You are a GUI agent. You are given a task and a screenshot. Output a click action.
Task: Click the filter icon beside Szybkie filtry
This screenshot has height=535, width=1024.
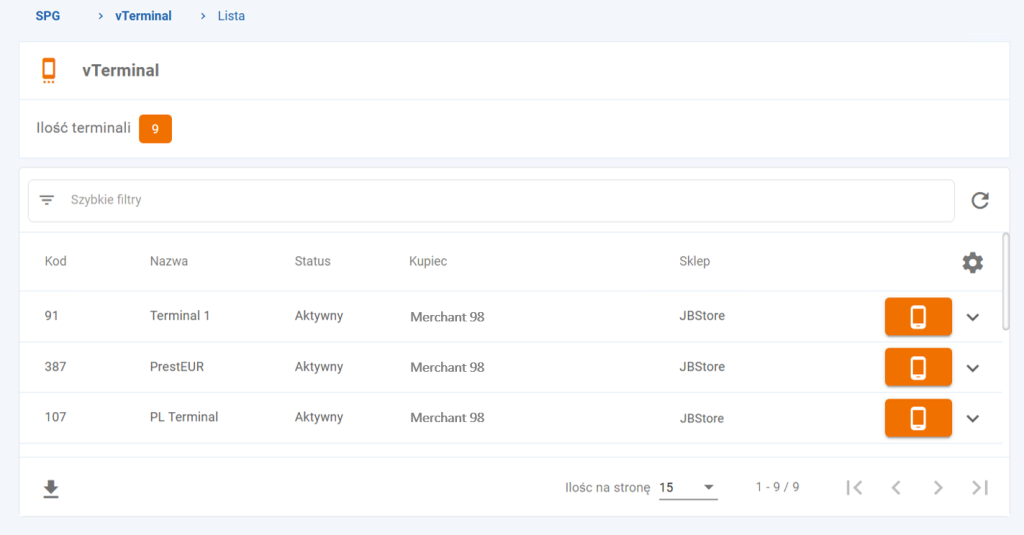click(47, 200)
